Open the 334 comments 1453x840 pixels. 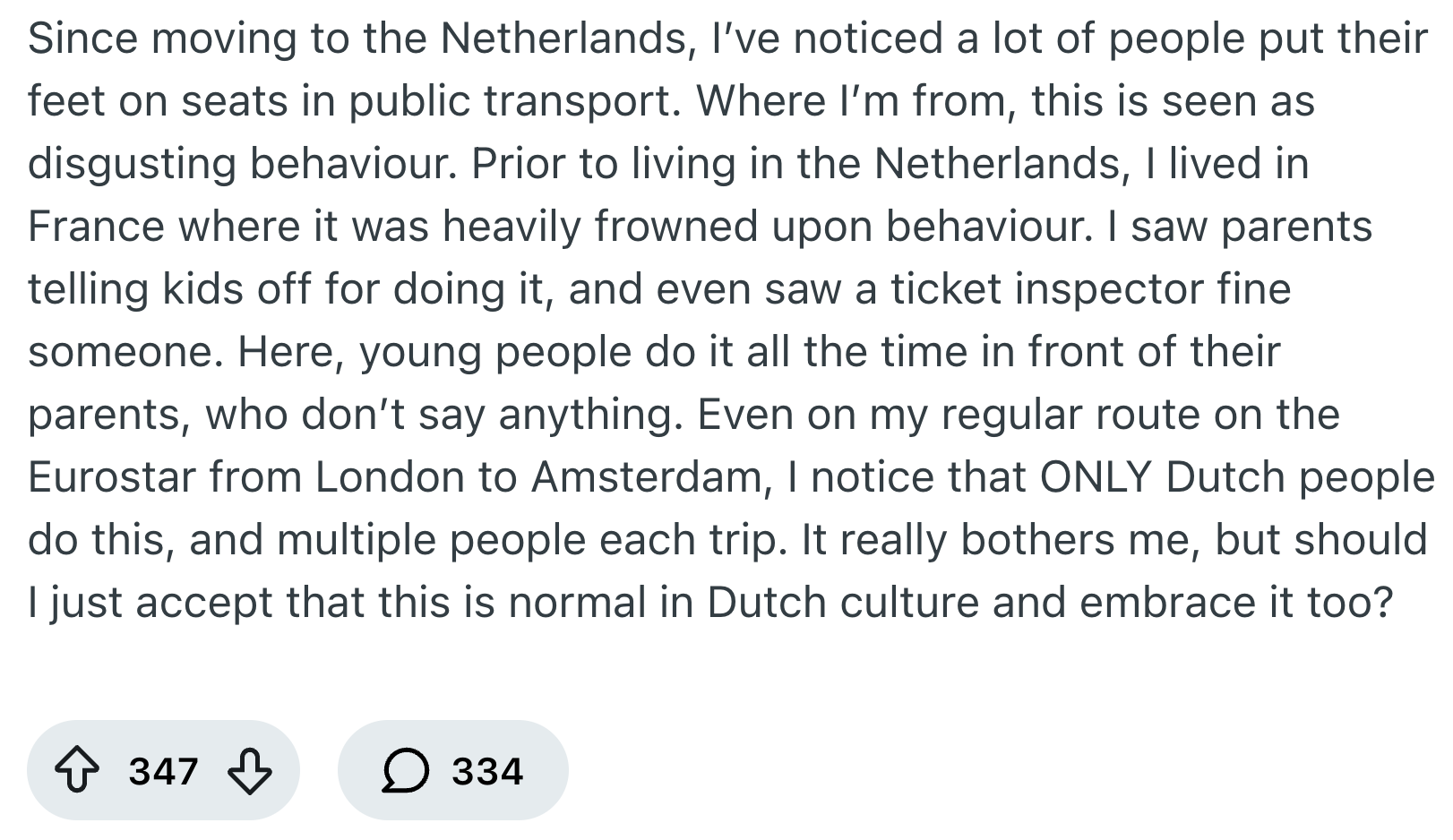click(x=486, y=771)
